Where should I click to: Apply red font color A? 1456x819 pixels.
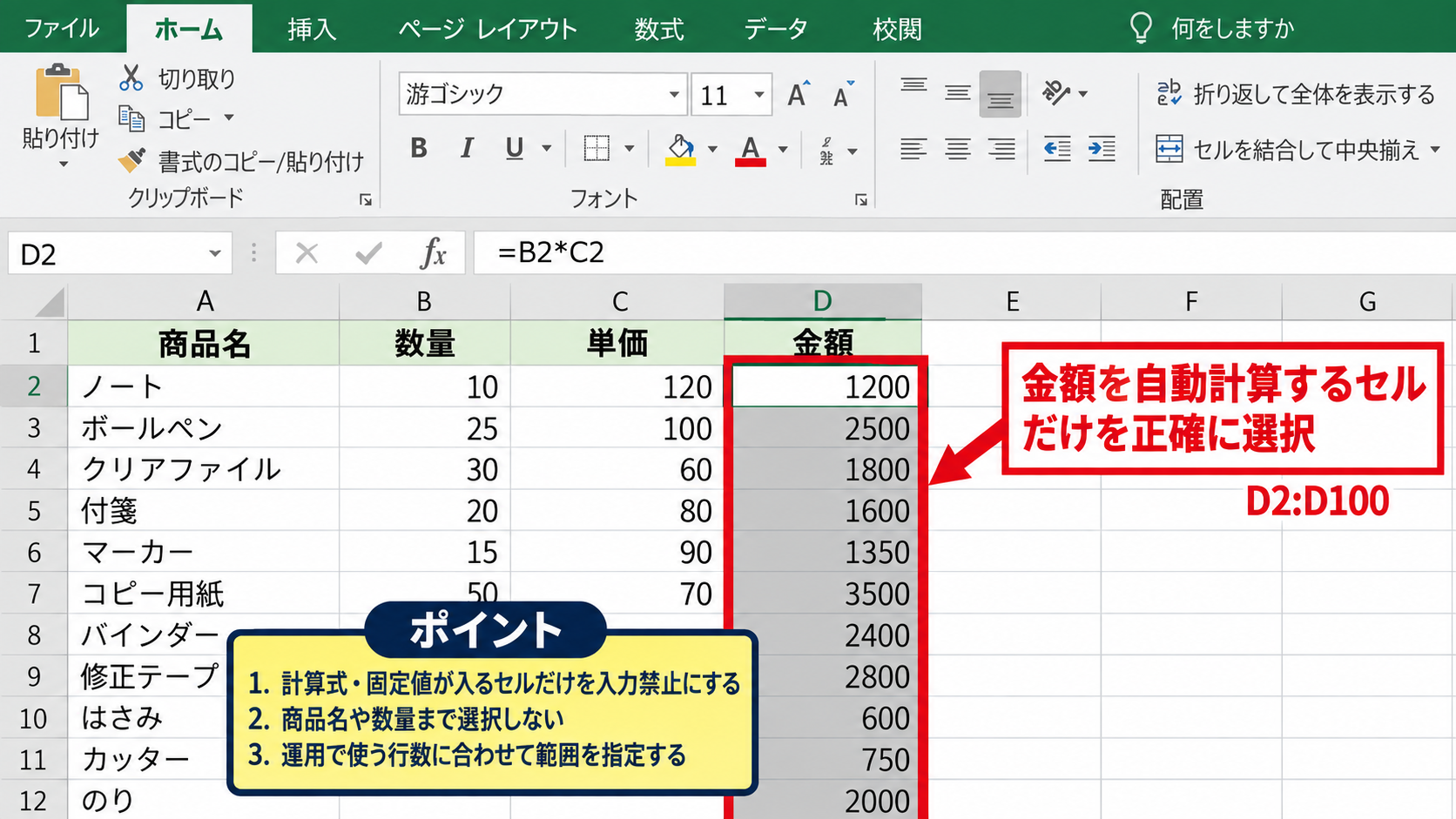pos(751,149)
